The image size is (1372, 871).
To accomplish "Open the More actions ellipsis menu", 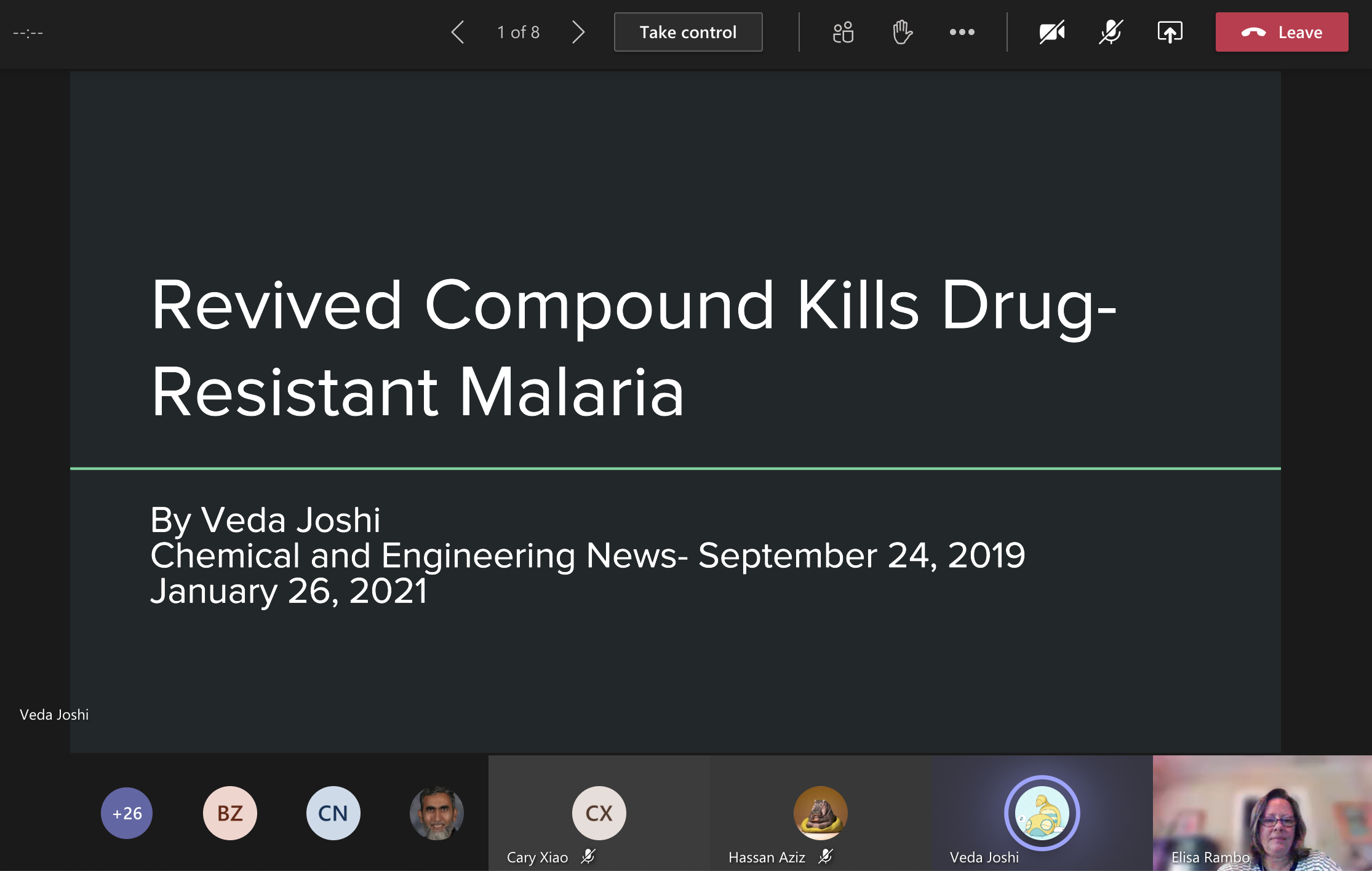I will coord(962,32).
